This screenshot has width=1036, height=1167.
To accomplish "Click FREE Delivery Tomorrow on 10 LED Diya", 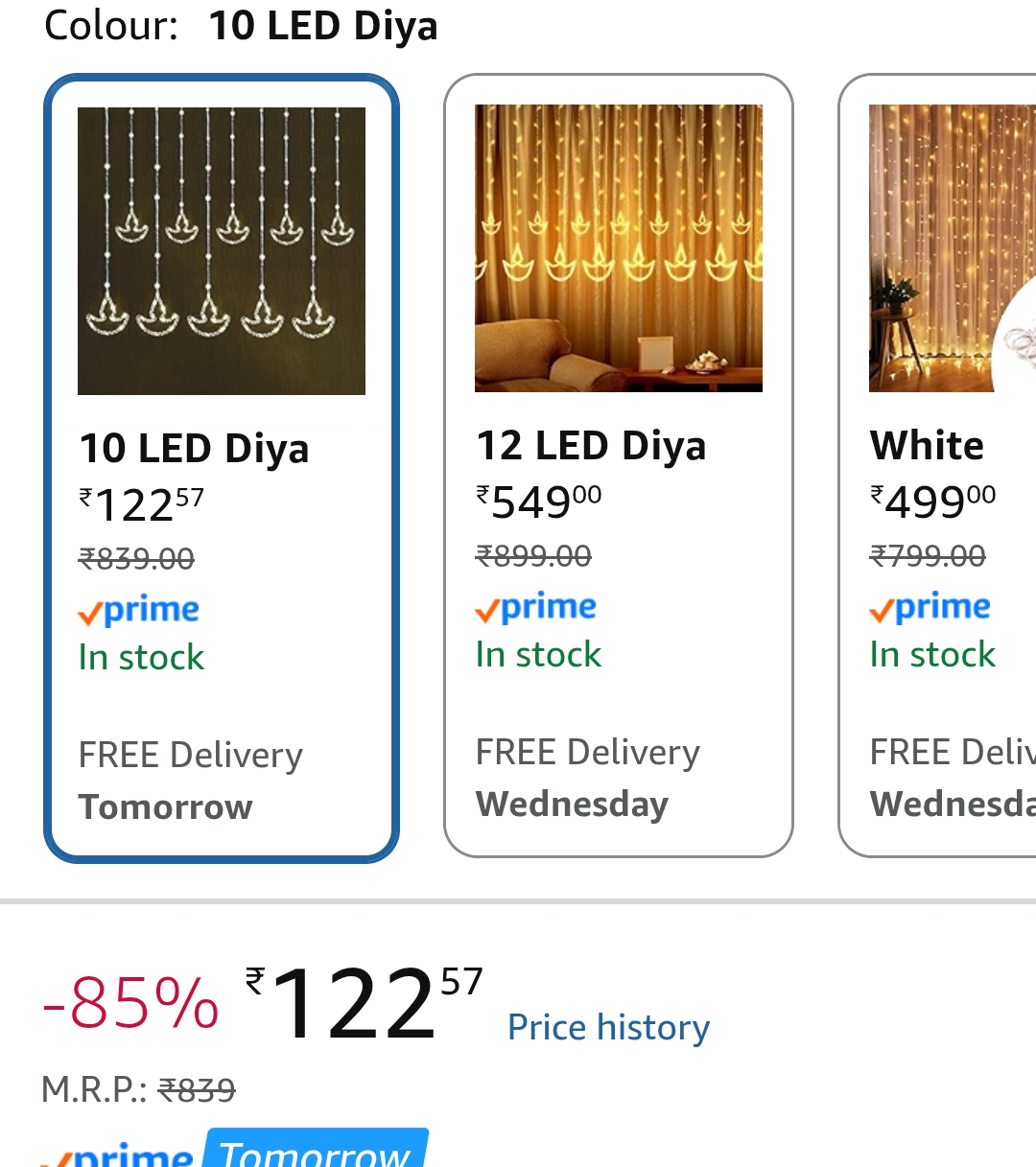I will pyautogui.click(x=190, y=781).
